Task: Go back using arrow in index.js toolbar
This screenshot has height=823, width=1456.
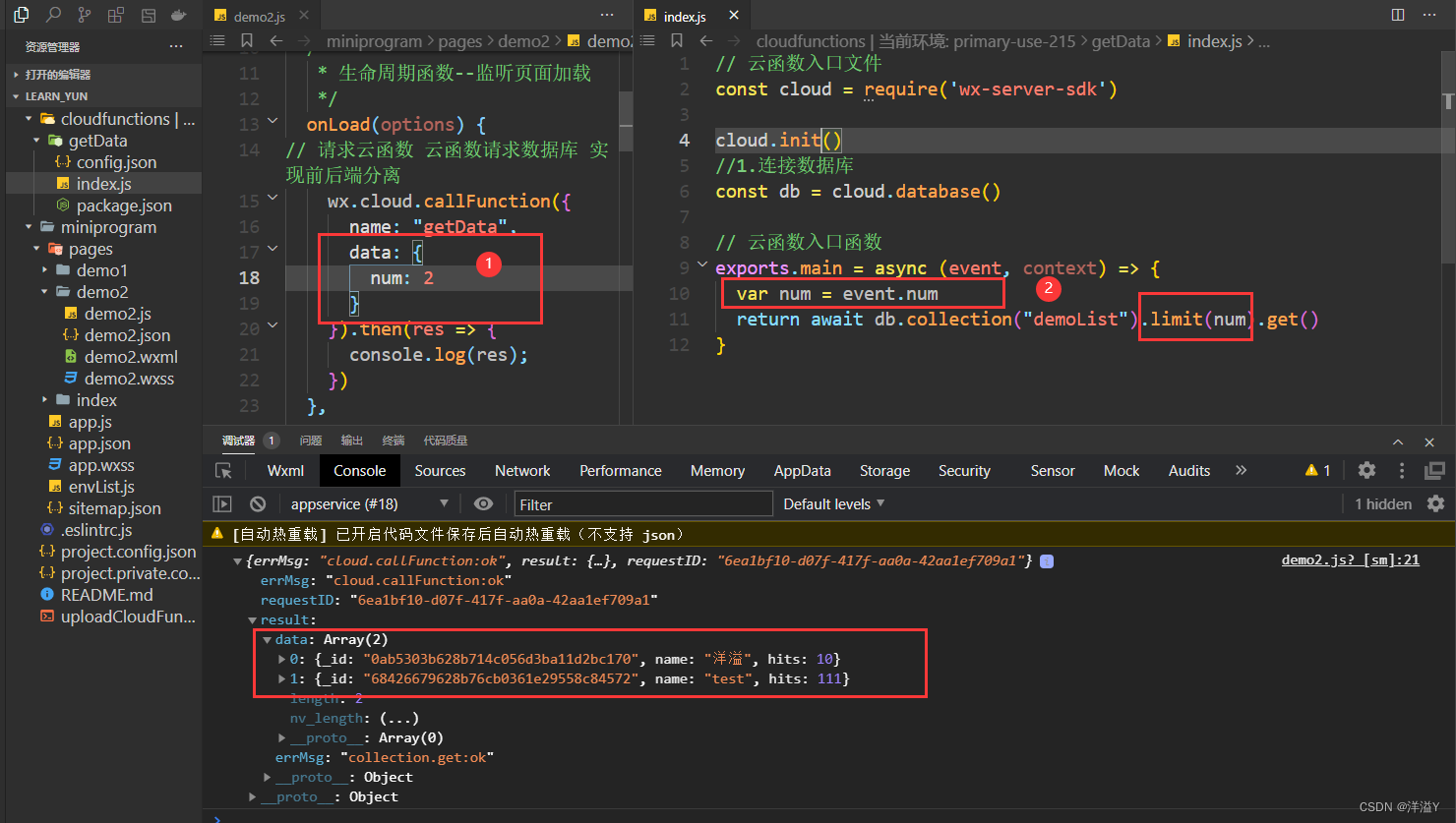Action: point(706,40)
